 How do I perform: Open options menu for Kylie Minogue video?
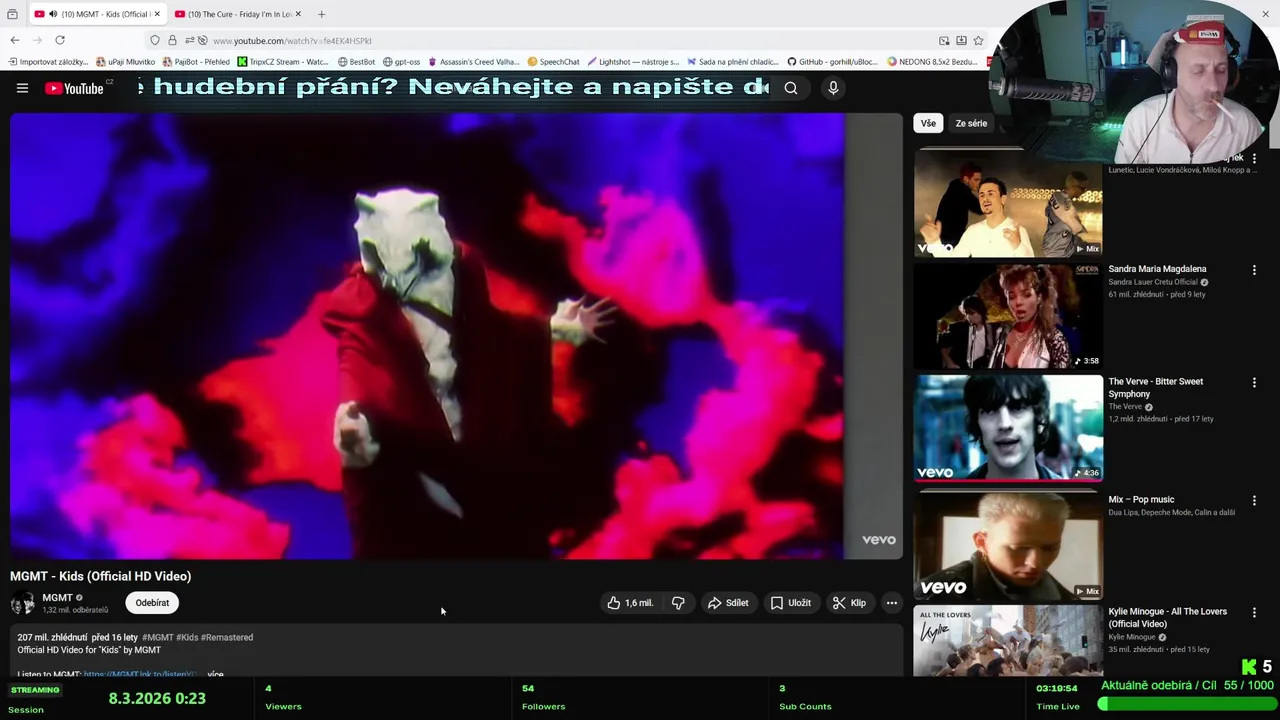tap(1254, 613)
